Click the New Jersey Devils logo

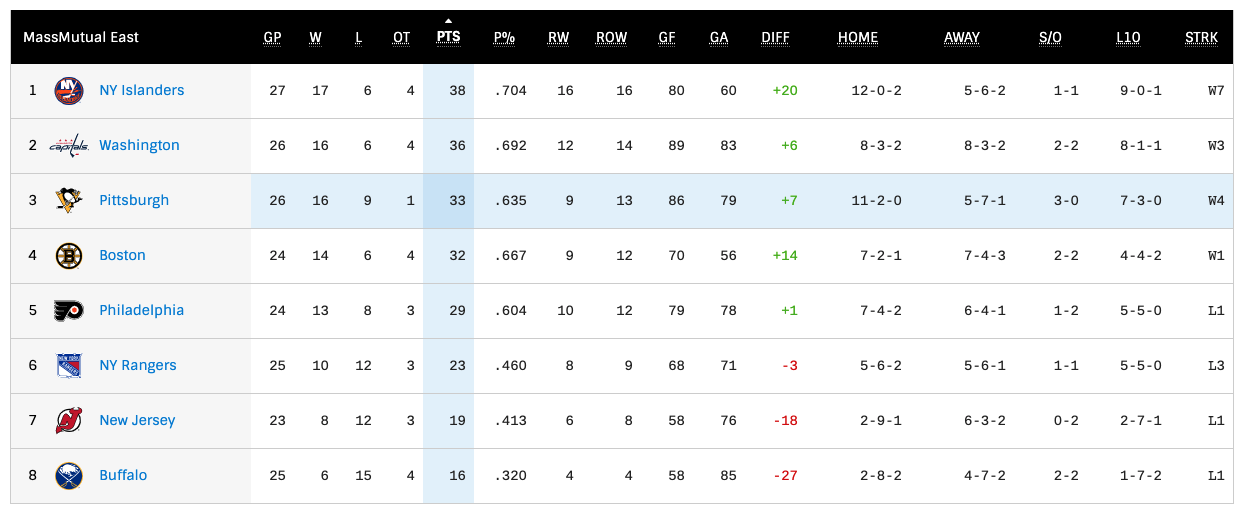pos(69,421)
